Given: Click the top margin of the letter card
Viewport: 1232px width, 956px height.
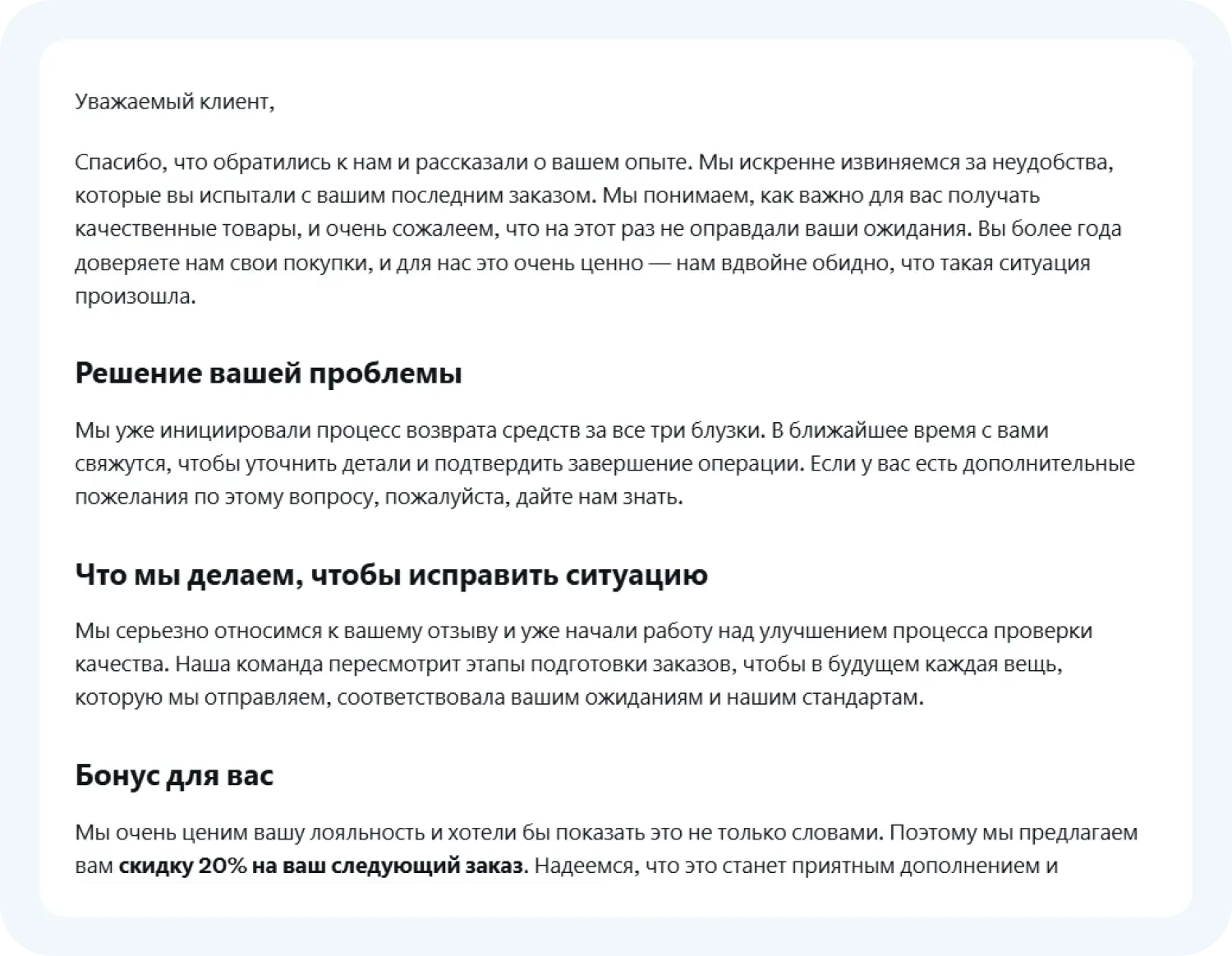Looking at the screenshot, I should [x=616, y=62].
